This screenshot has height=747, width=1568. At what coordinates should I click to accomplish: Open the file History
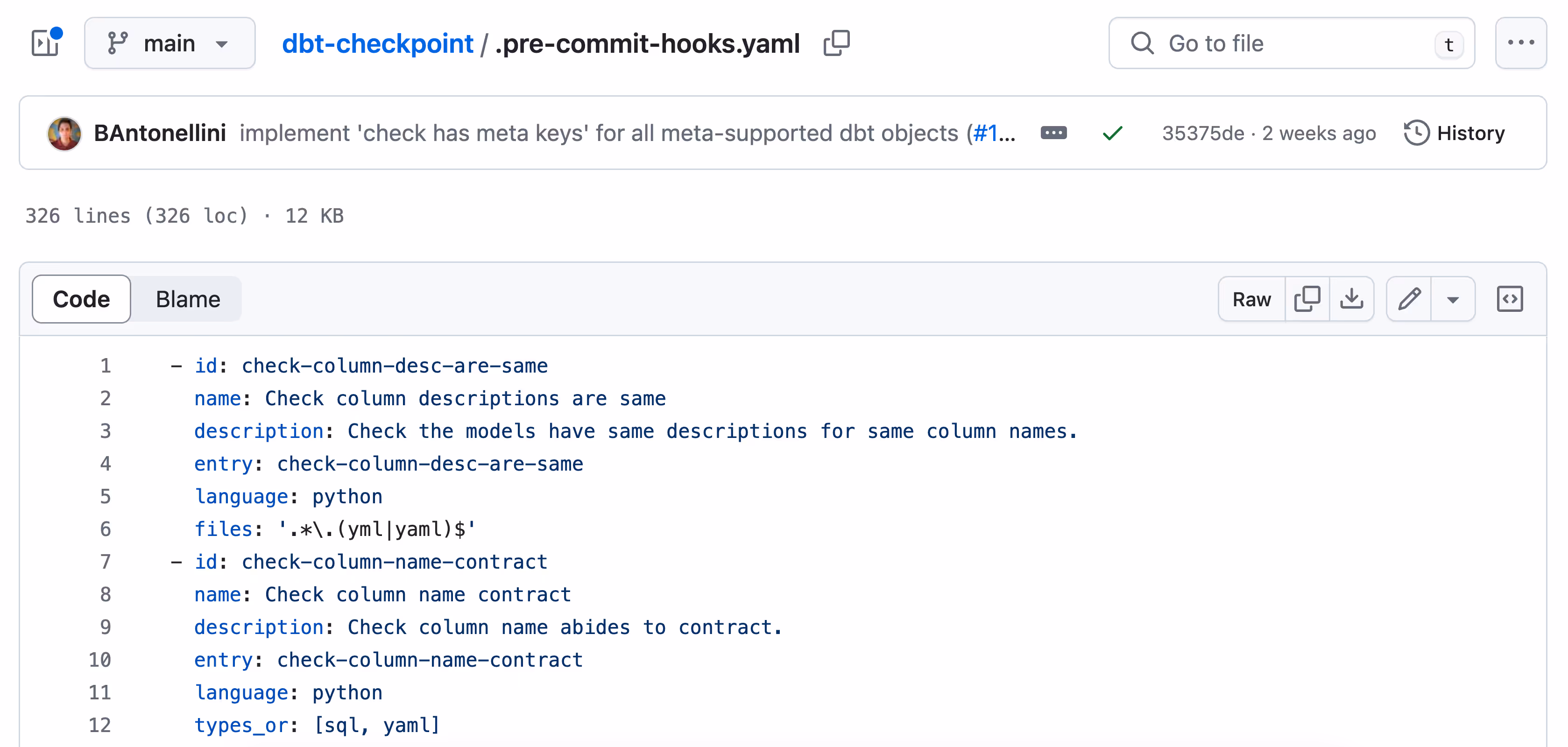(1454, 133)
